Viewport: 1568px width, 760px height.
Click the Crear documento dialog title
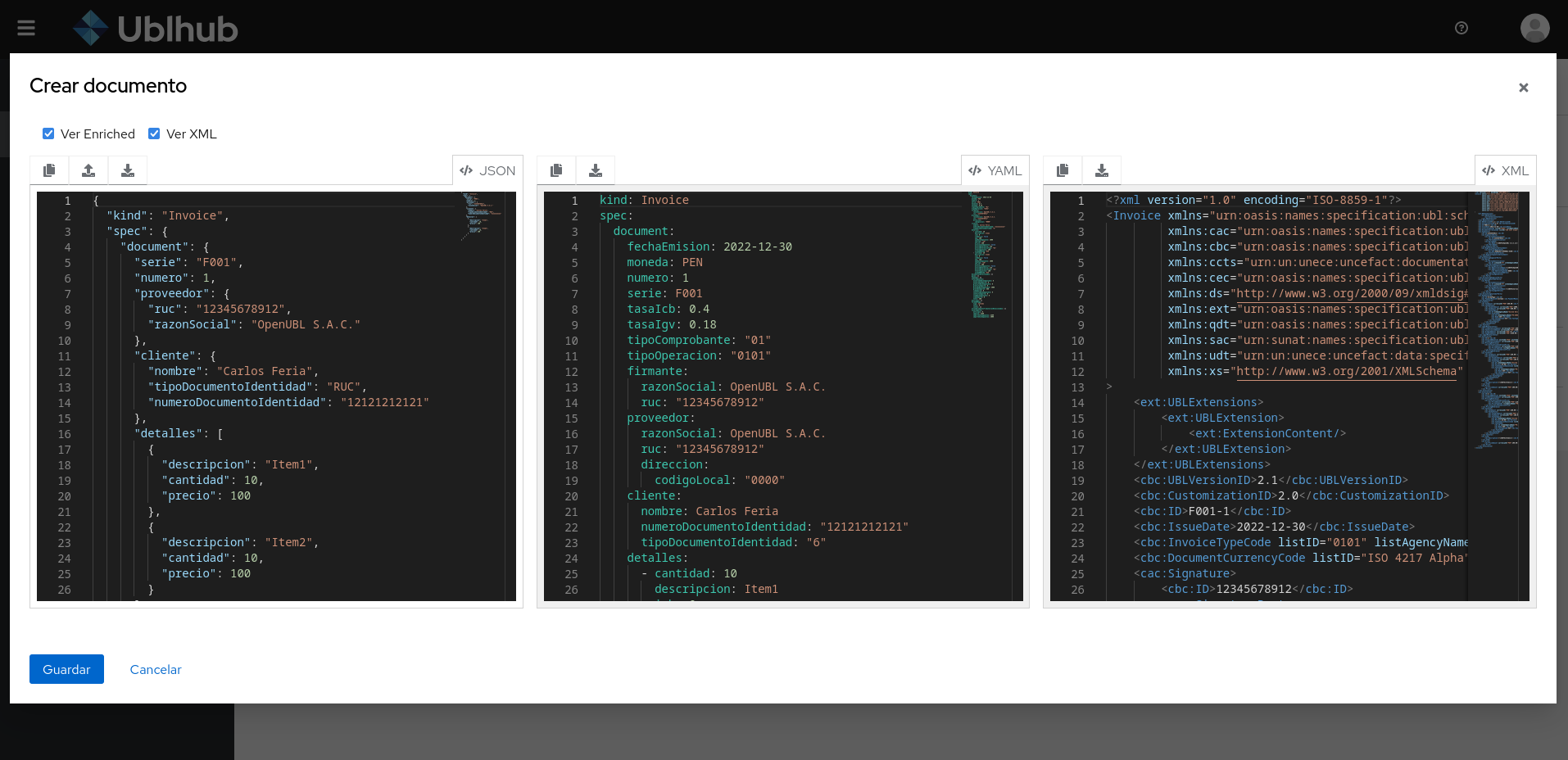click(108, 86)
